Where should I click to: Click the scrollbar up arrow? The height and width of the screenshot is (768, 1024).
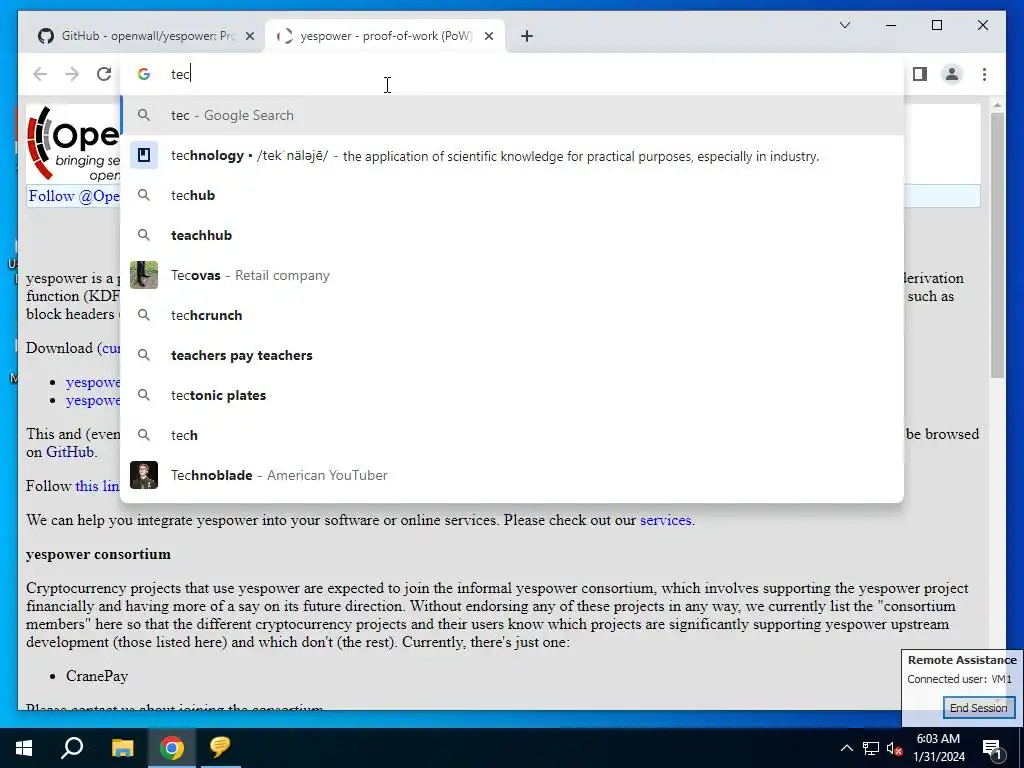(997, 104)
